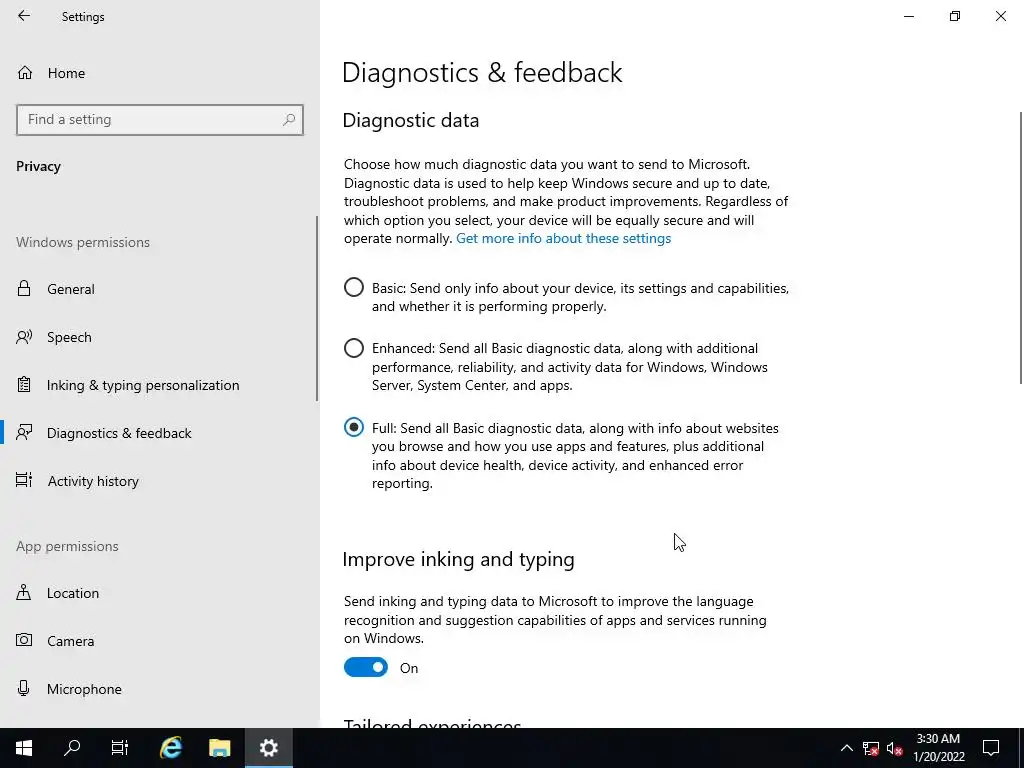
Task: Click the Microphone icon in sidebar
Action: (24, 688)
